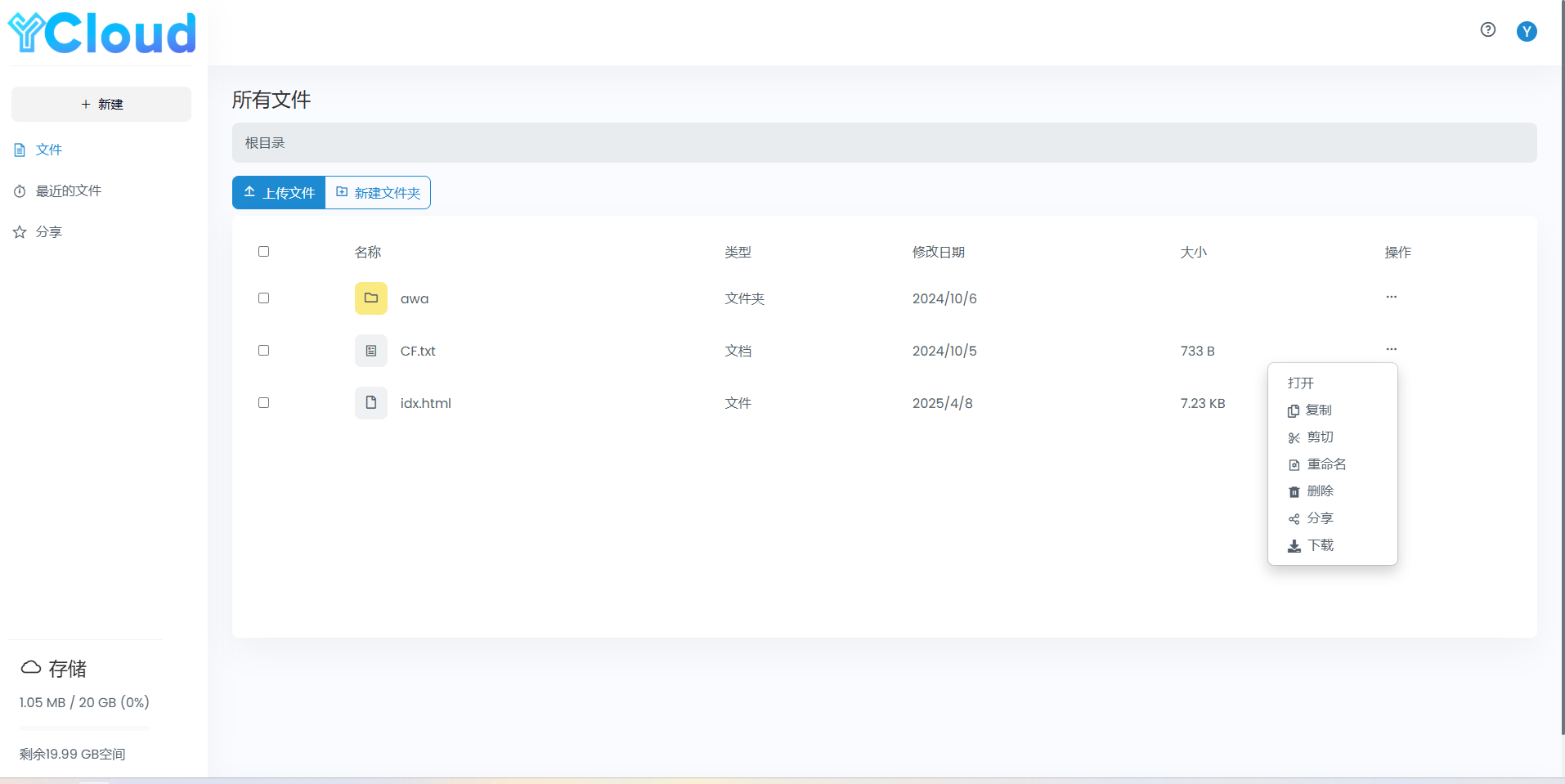Click the 上传文件 button

pyautogui.click(x=279, y=193)
